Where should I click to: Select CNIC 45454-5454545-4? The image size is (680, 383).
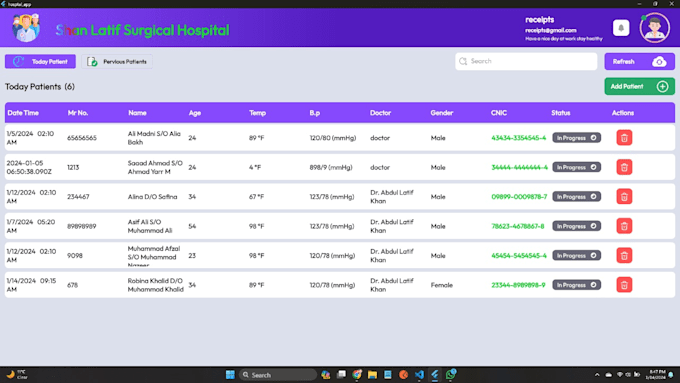click(x=518, y=255)
